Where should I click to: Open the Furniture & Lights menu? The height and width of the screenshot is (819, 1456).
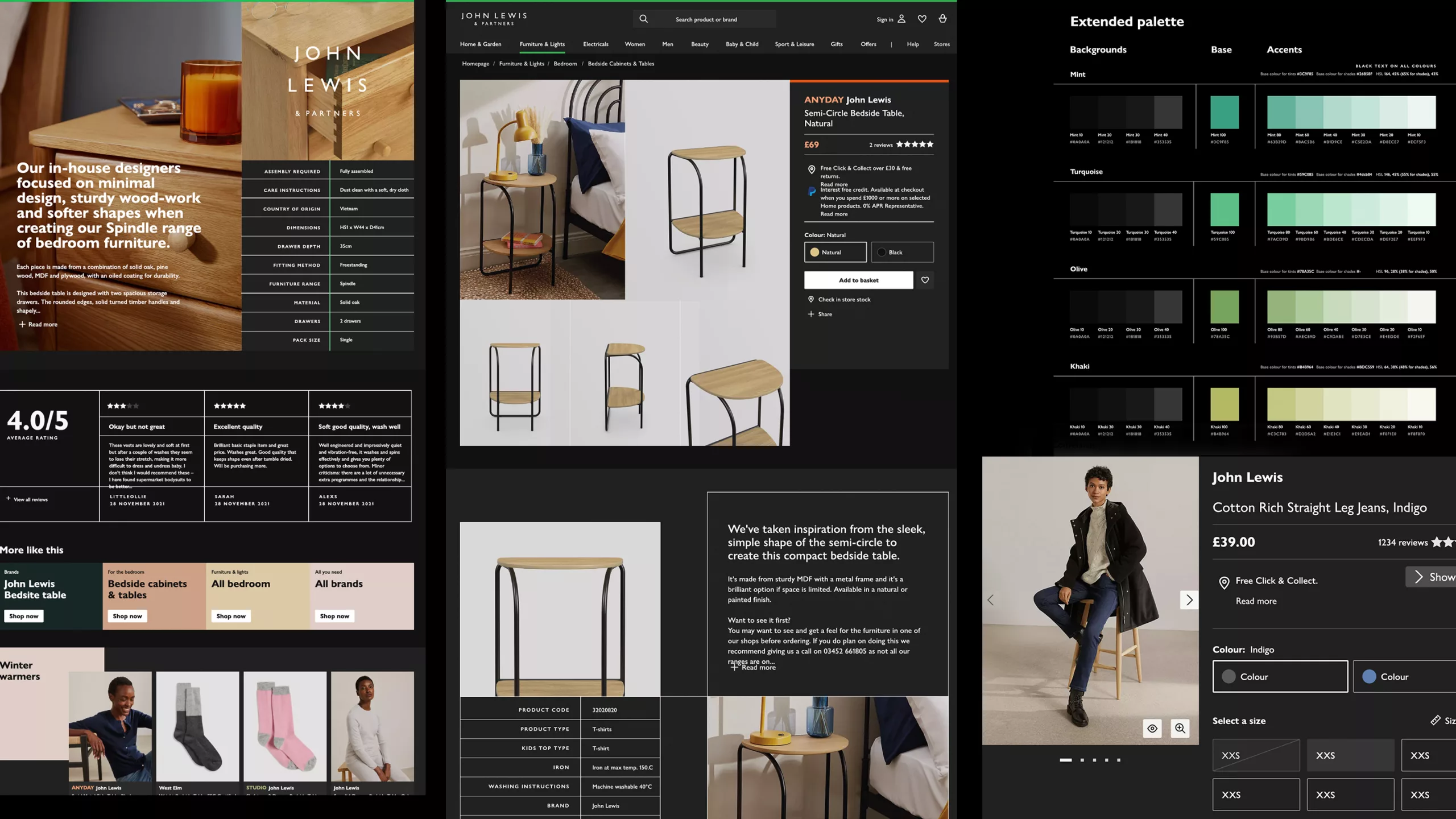(542, 44)
